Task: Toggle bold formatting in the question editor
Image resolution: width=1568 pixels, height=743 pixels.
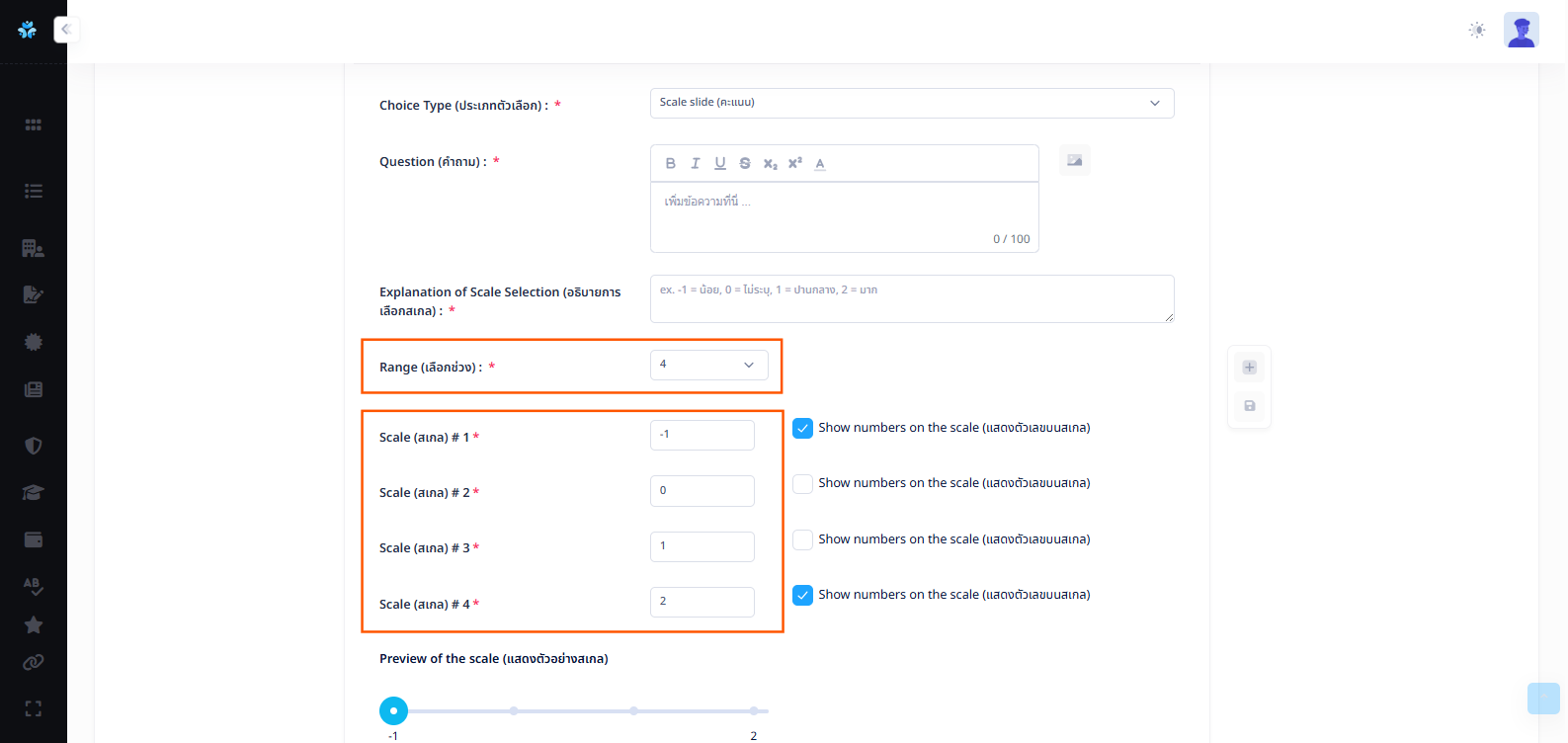Action: (671, 163)
